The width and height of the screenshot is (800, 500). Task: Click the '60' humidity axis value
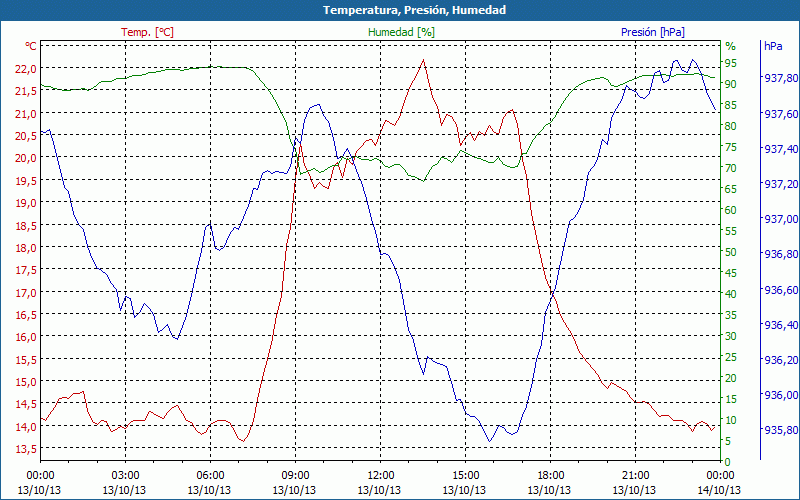tap(731, 210)
